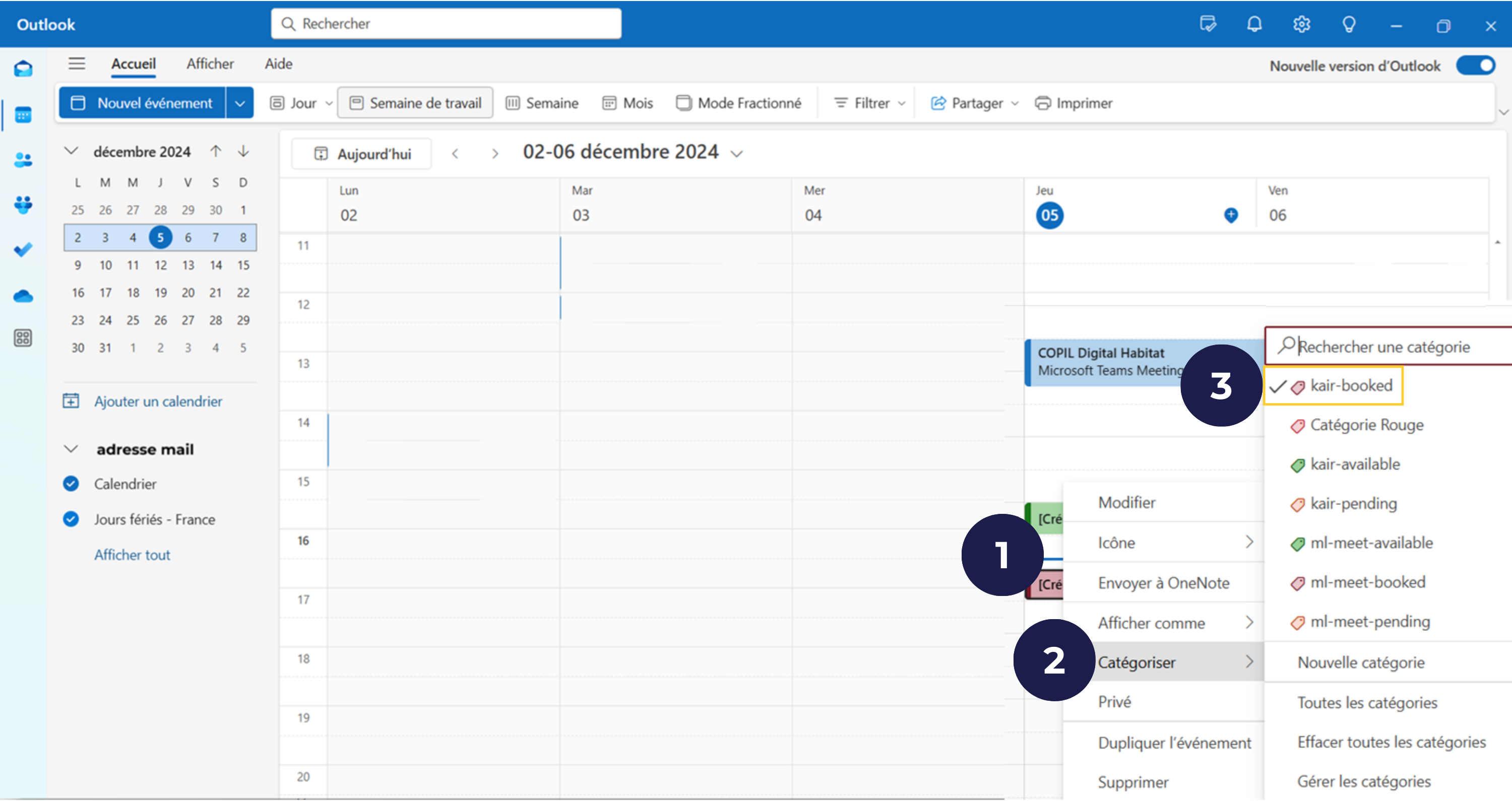Expand the Nouvel événement dropdown arrow
Viewport: 1512px width, 801px height.
click(x=240, y=103)
